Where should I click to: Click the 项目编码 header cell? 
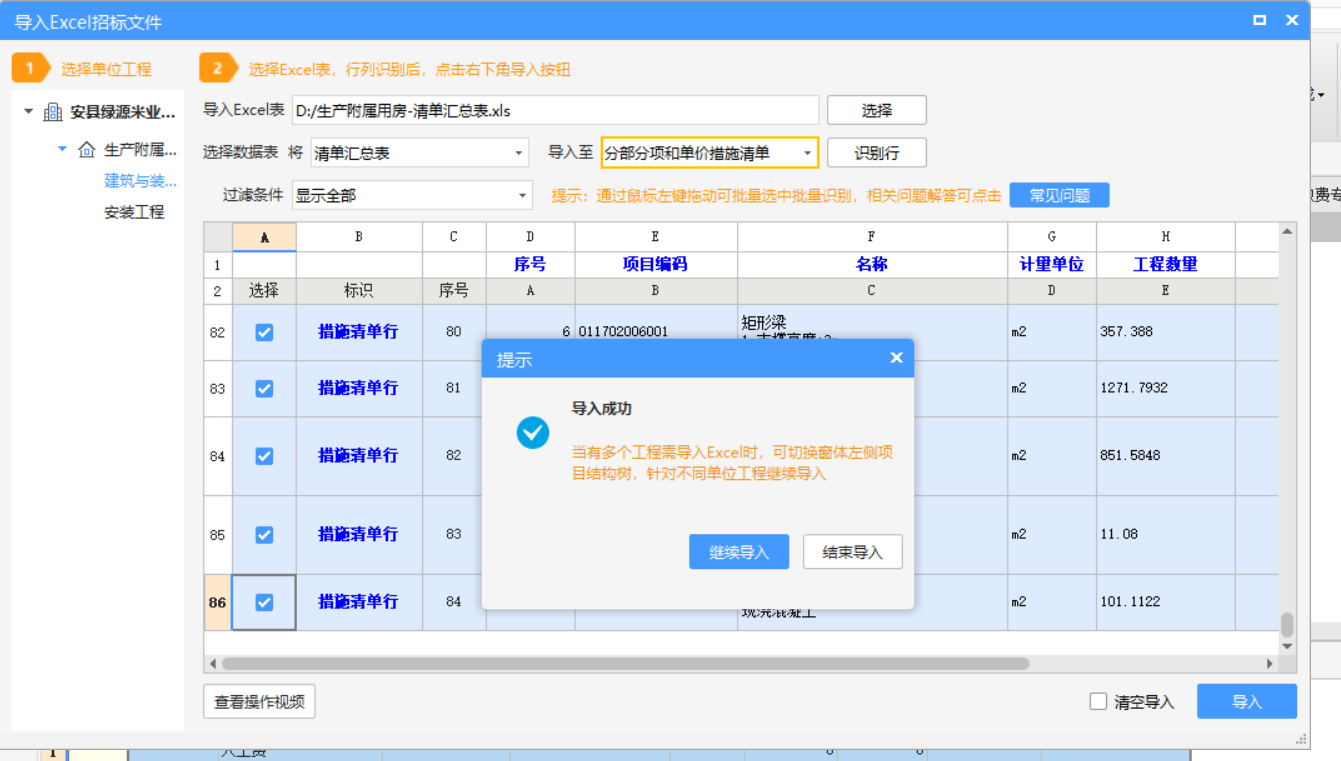coord(655,264)
